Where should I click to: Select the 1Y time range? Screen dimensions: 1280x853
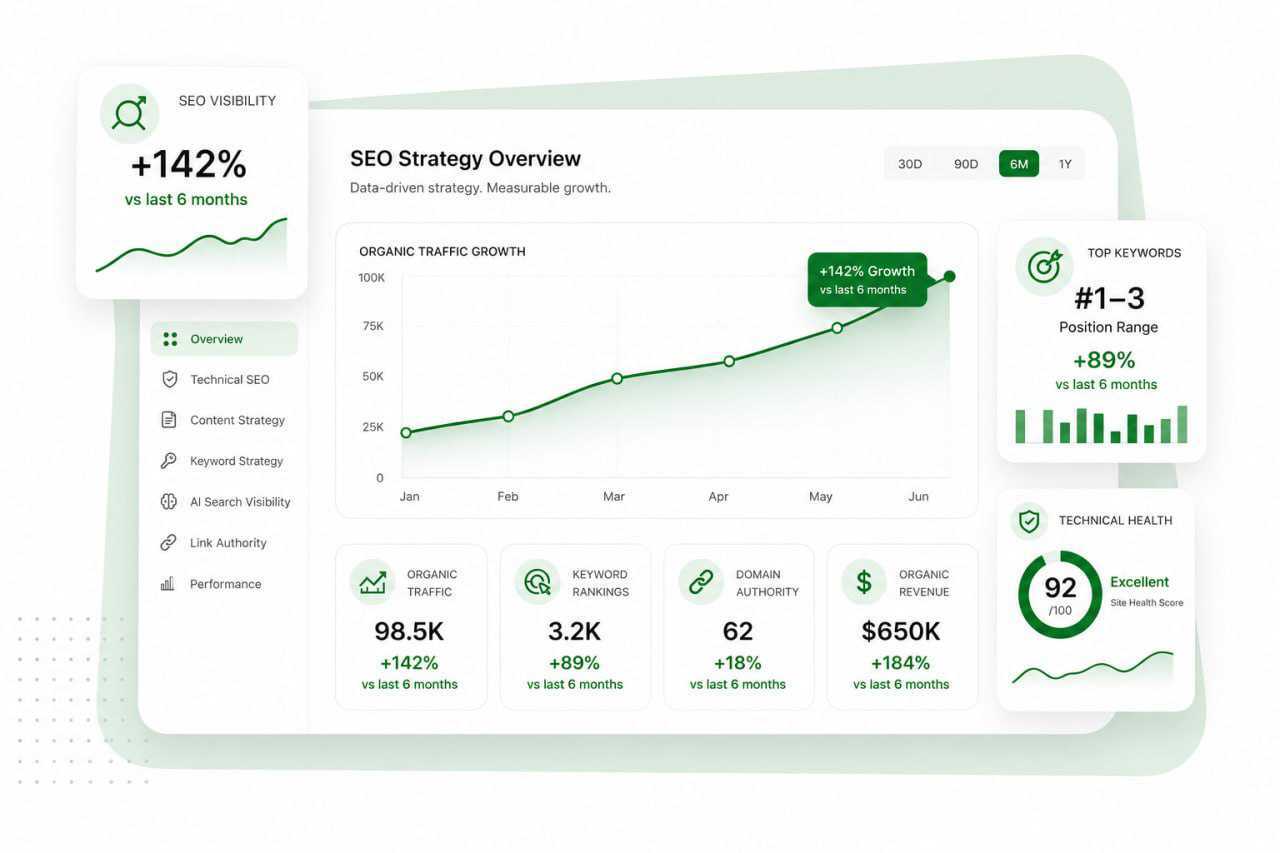(x=1065, y=164)
